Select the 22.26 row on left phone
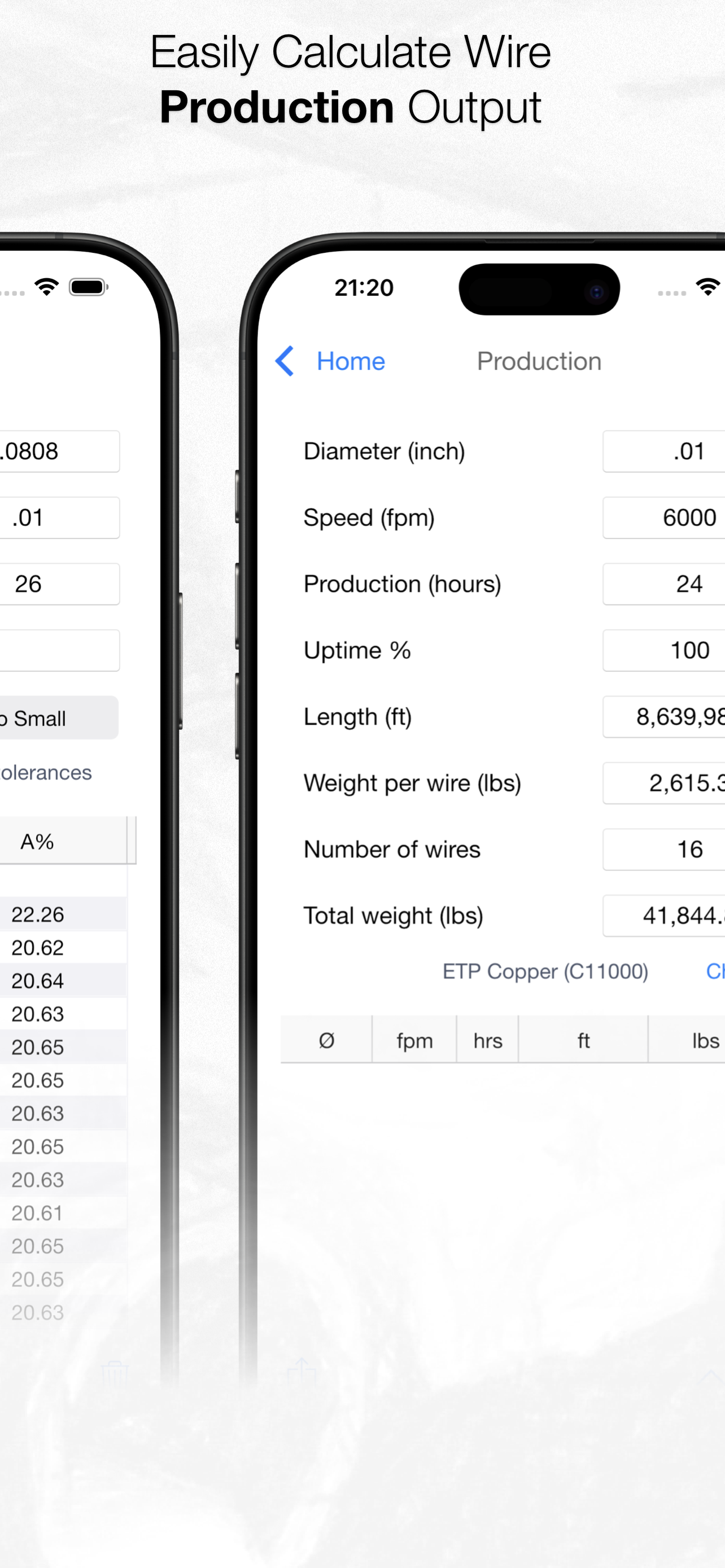The height and width of the screenshot is (1568, 725). tap(63, 914)
